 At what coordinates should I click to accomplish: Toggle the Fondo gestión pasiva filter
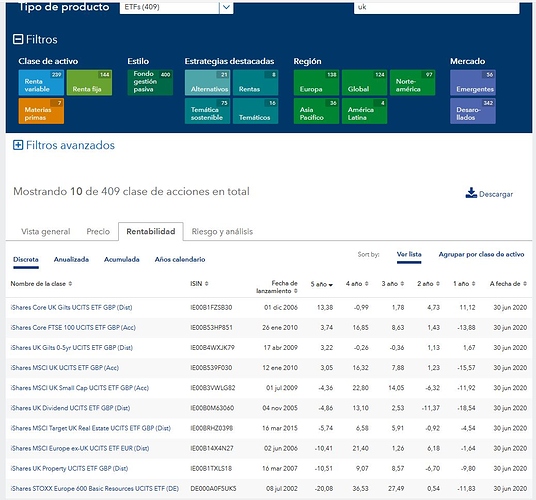pyautogui.click(x=150, y=83)
